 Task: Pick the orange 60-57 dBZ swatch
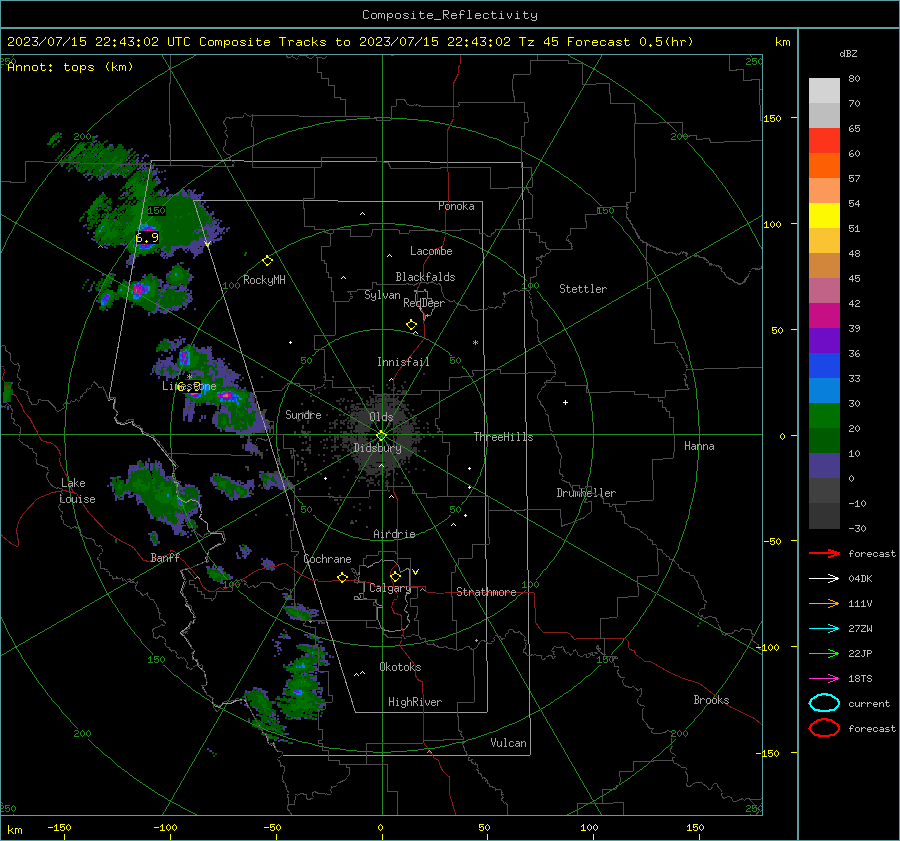coord(824,166)
